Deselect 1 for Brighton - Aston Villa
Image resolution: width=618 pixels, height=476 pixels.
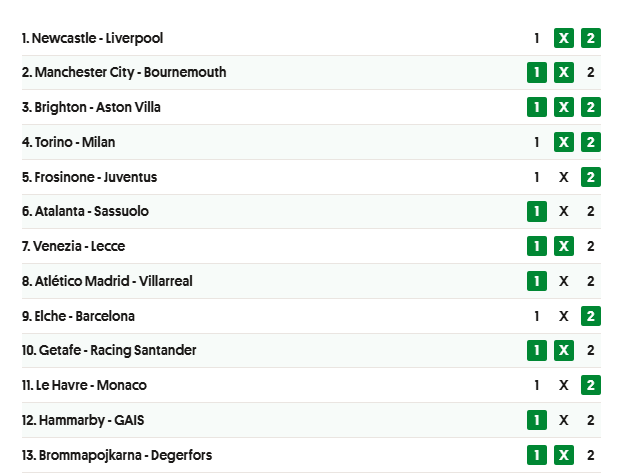[536, 107]
